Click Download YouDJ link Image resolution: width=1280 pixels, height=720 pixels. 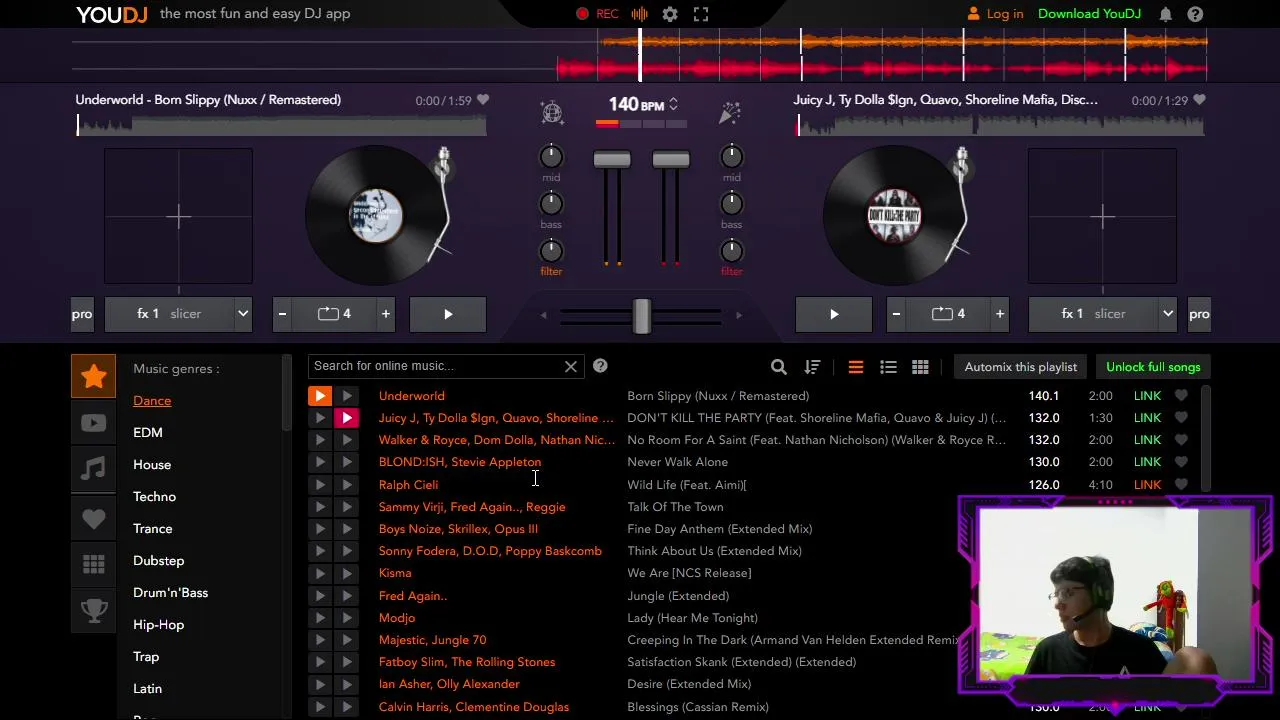click(x=1089, y=14)
